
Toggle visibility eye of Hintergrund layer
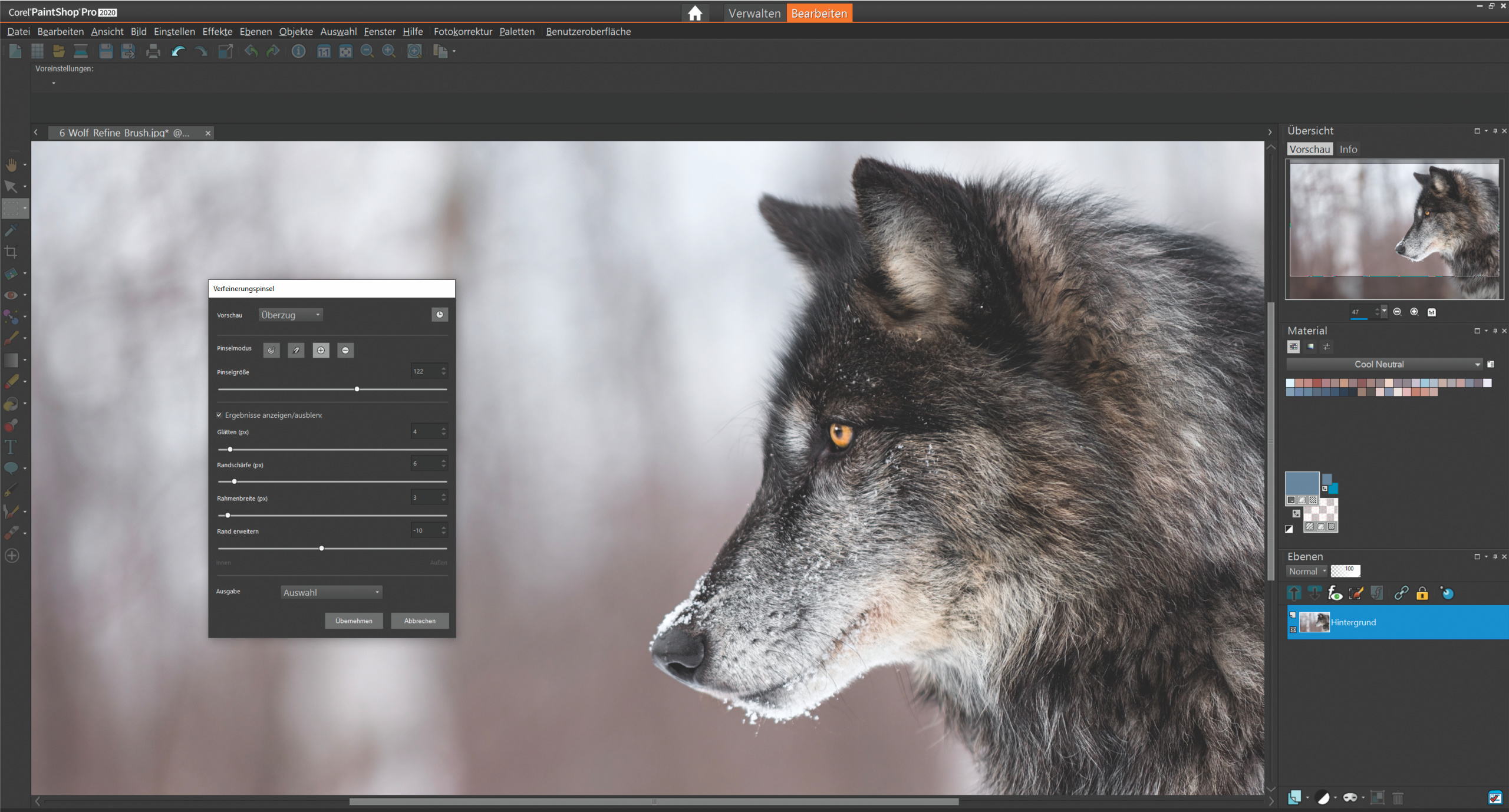(1293, 629)
